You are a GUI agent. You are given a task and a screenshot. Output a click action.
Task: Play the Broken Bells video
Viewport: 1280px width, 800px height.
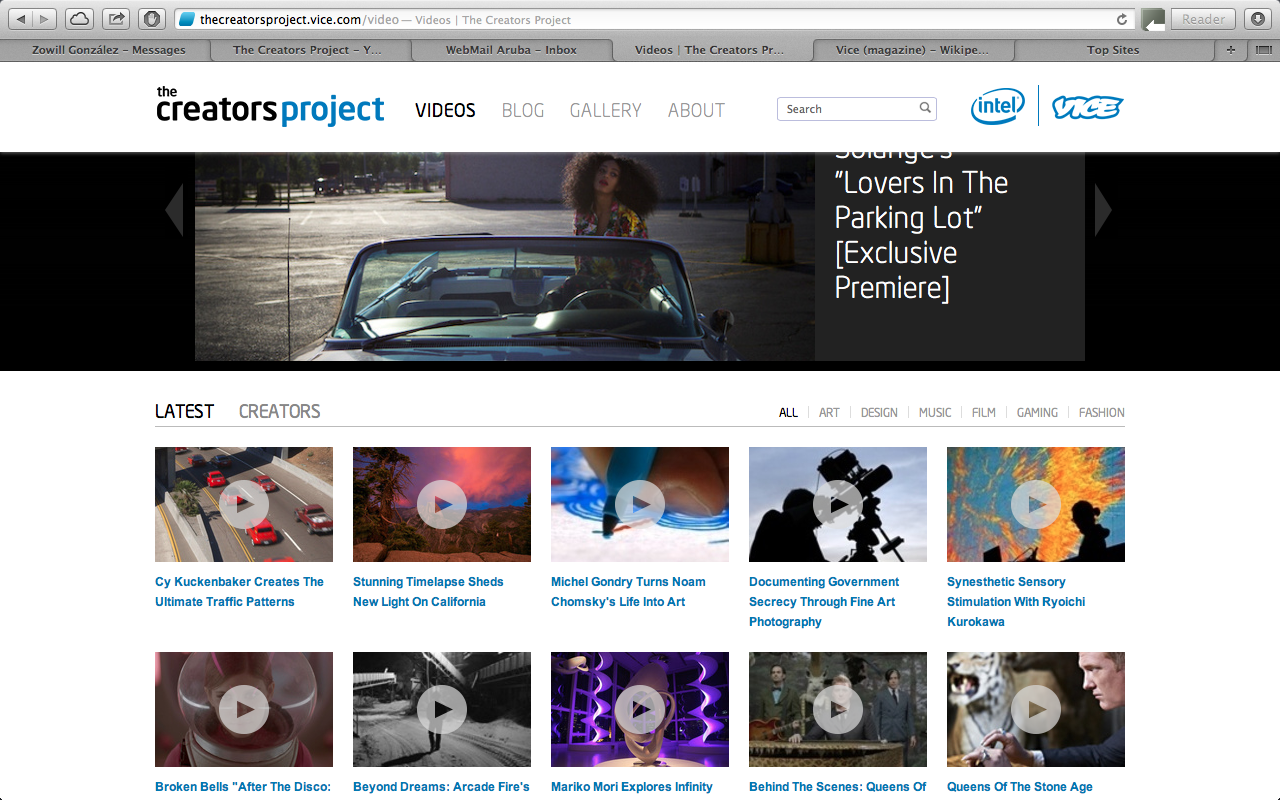coord(244,709)
